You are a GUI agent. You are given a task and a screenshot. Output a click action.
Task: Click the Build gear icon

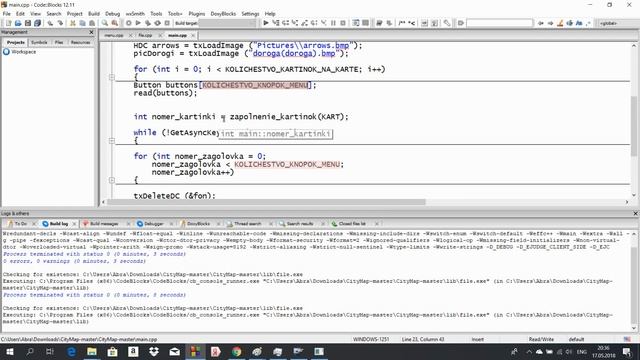click(x=129, y=23)
